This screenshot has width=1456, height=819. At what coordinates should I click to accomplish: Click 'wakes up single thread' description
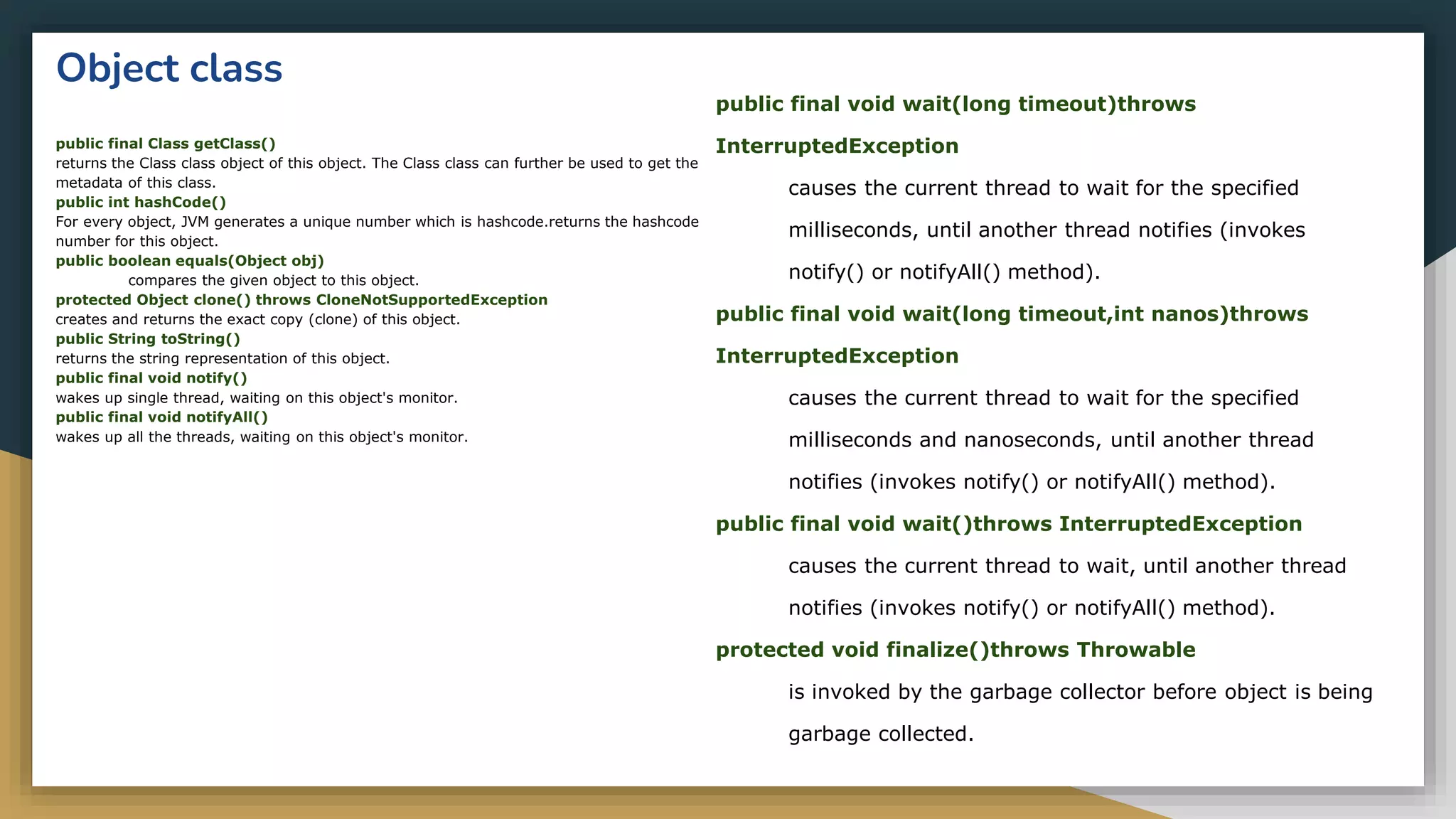point(257,398)
